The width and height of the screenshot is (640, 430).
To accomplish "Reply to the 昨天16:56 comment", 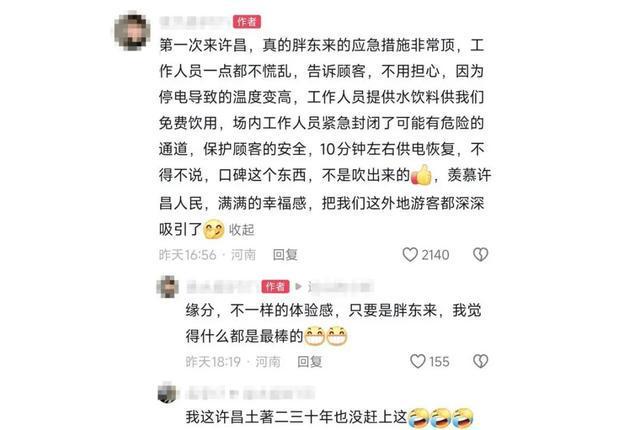I will pos(285,255).
